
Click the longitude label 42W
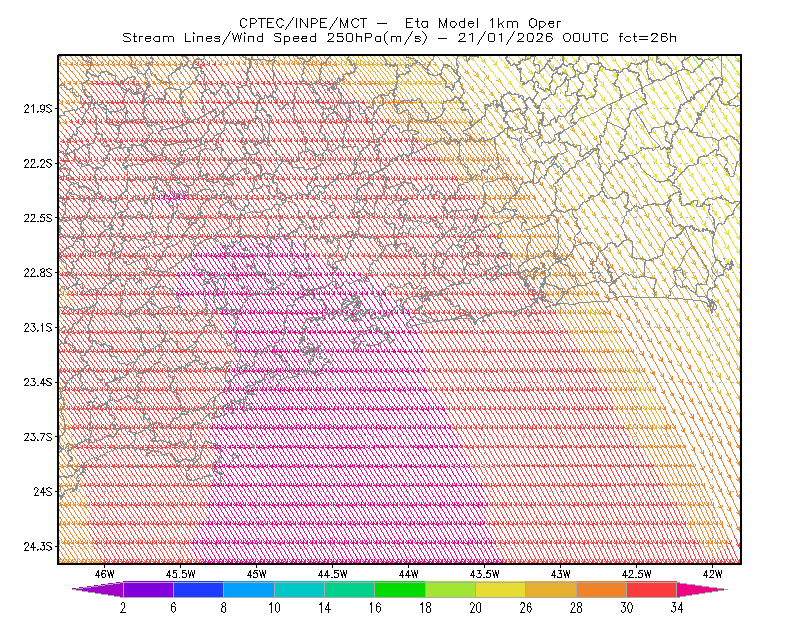(713, 574)
